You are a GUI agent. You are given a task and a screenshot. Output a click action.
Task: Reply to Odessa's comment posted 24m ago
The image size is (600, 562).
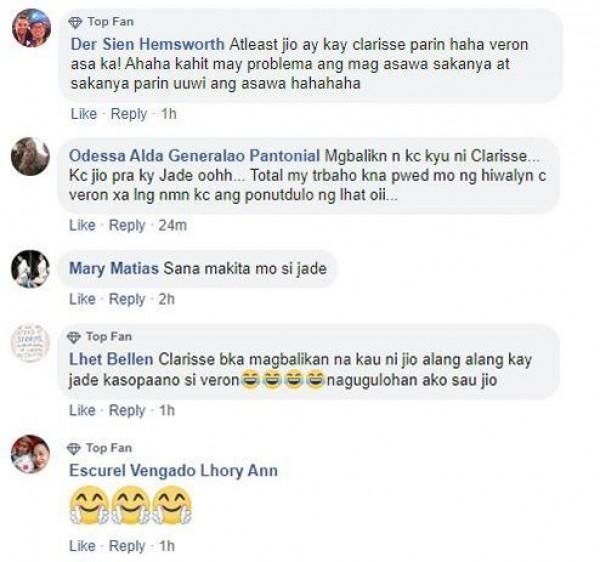[127, 225]
